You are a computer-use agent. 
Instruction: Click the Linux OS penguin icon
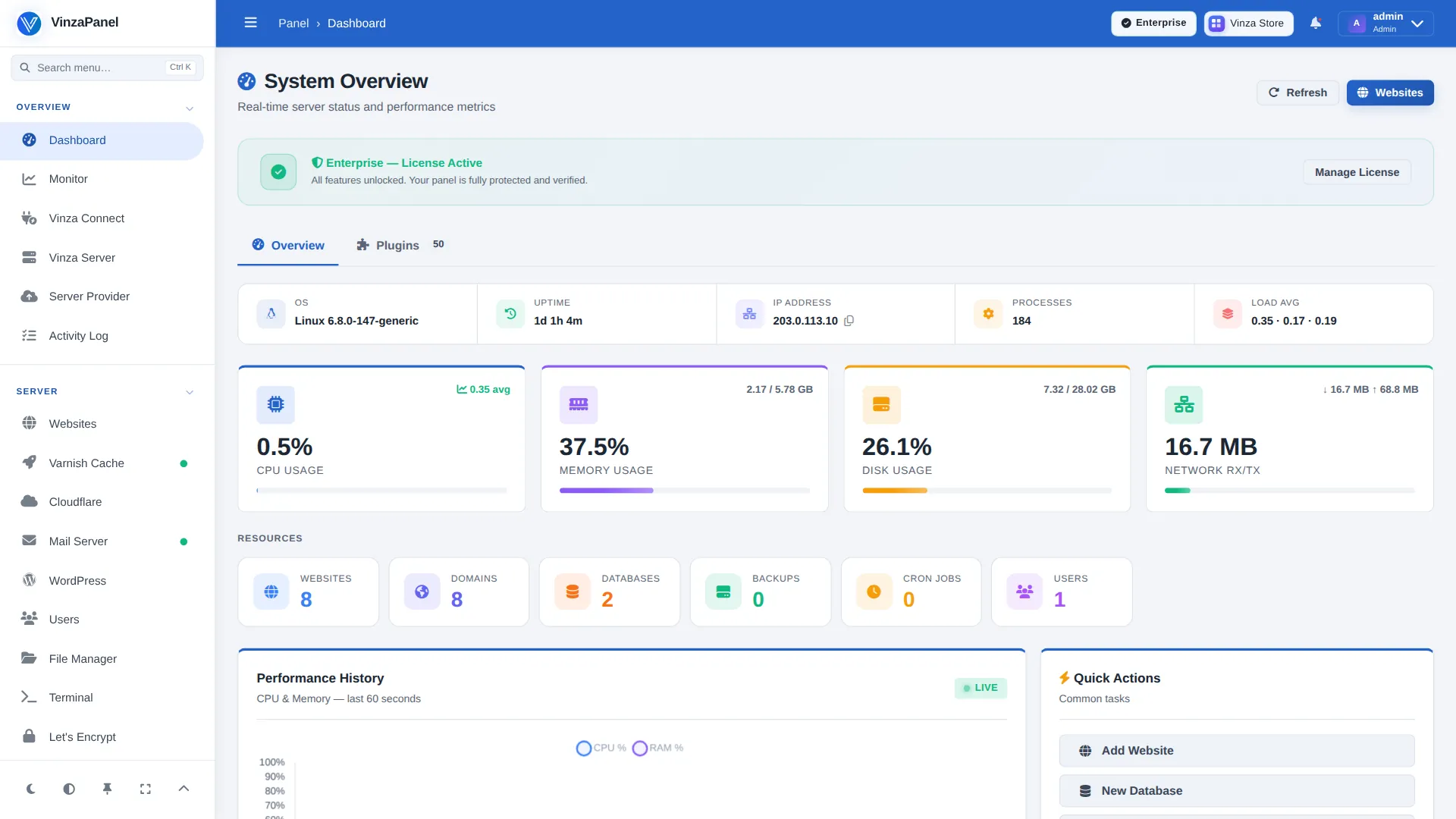271,314
